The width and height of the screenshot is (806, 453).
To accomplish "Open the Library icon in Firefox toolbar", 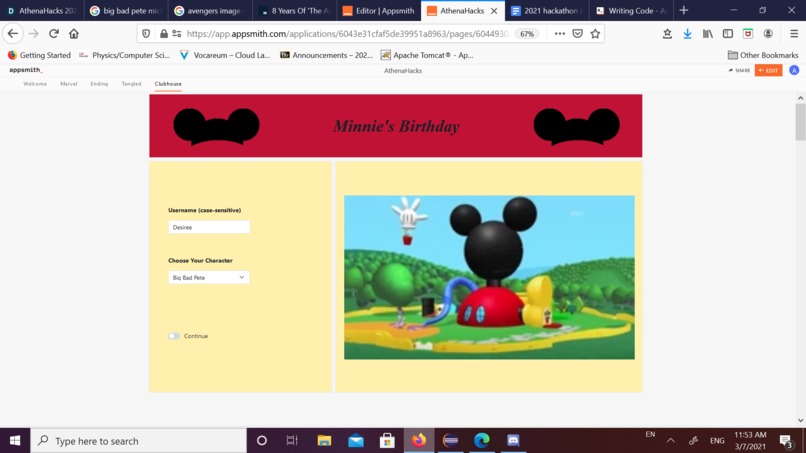I will tap(708, 33).
